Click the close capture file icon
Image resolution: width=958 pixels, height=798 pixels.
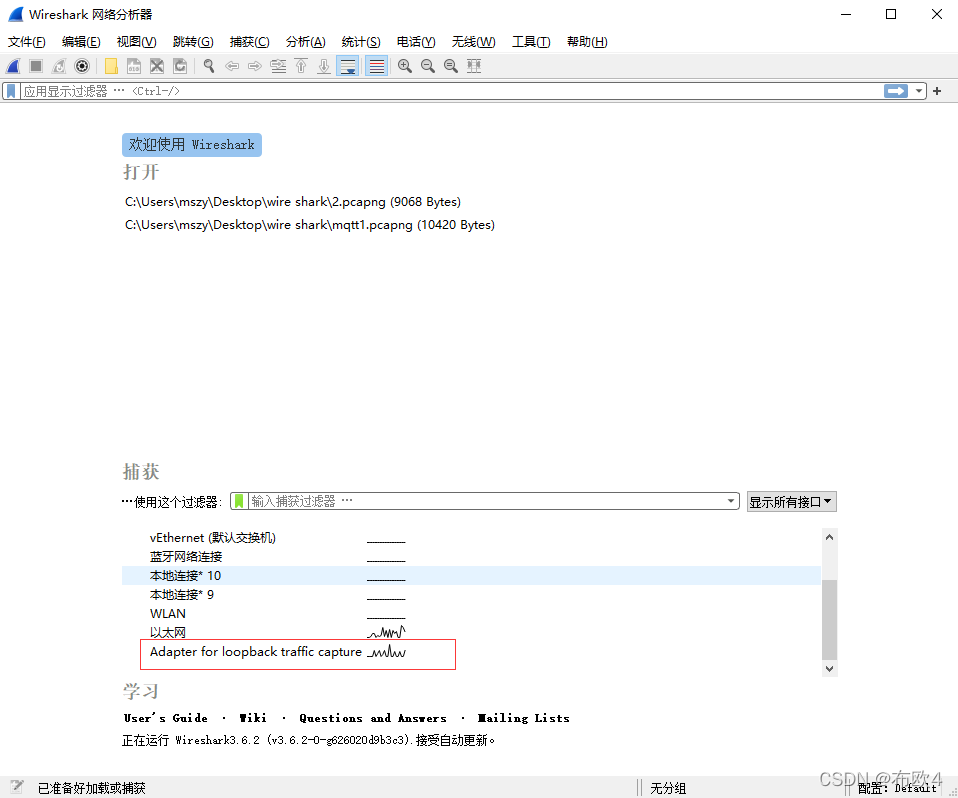(x=157, y=66)
